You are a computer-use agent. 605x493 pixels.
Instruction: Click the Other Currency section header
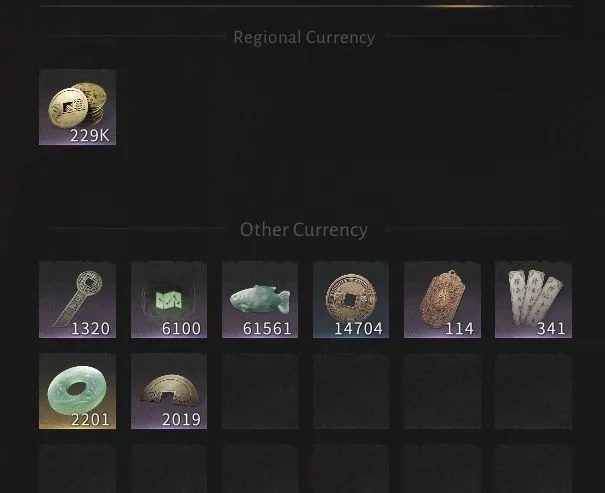(304, 230)
